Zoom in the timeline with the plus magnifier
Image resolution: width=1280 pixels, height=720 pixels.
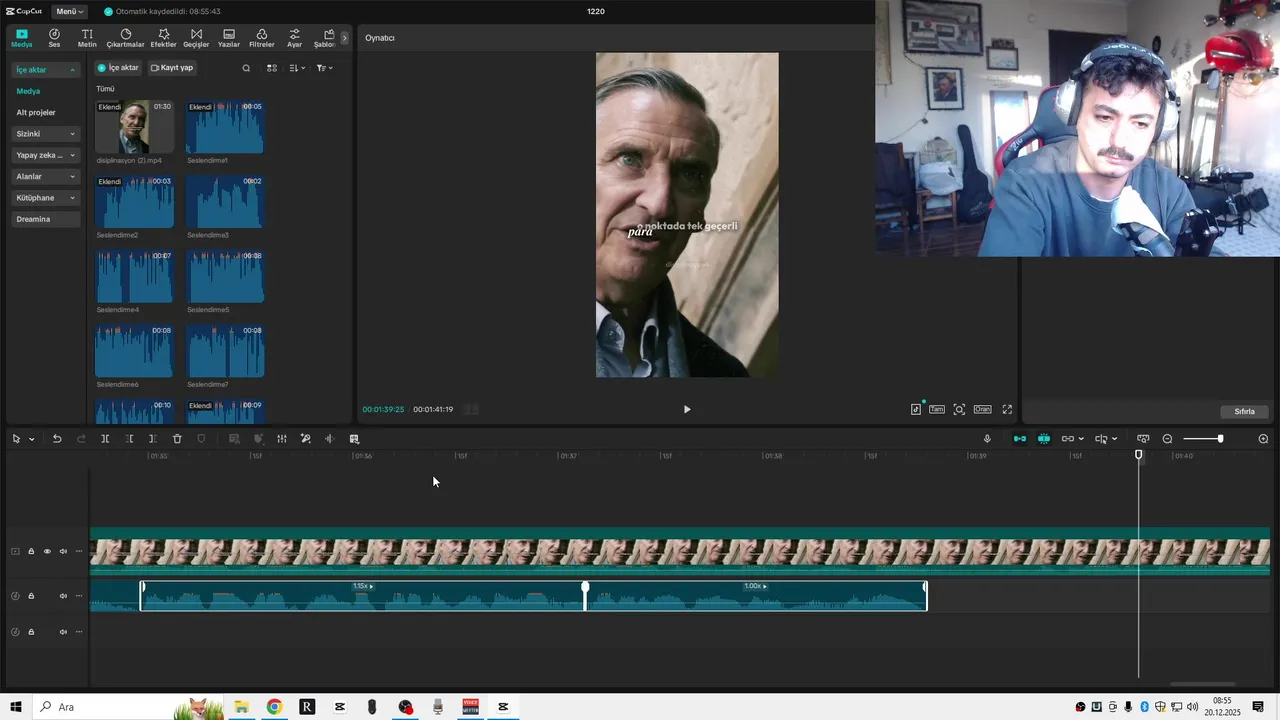coord(1263,439)
